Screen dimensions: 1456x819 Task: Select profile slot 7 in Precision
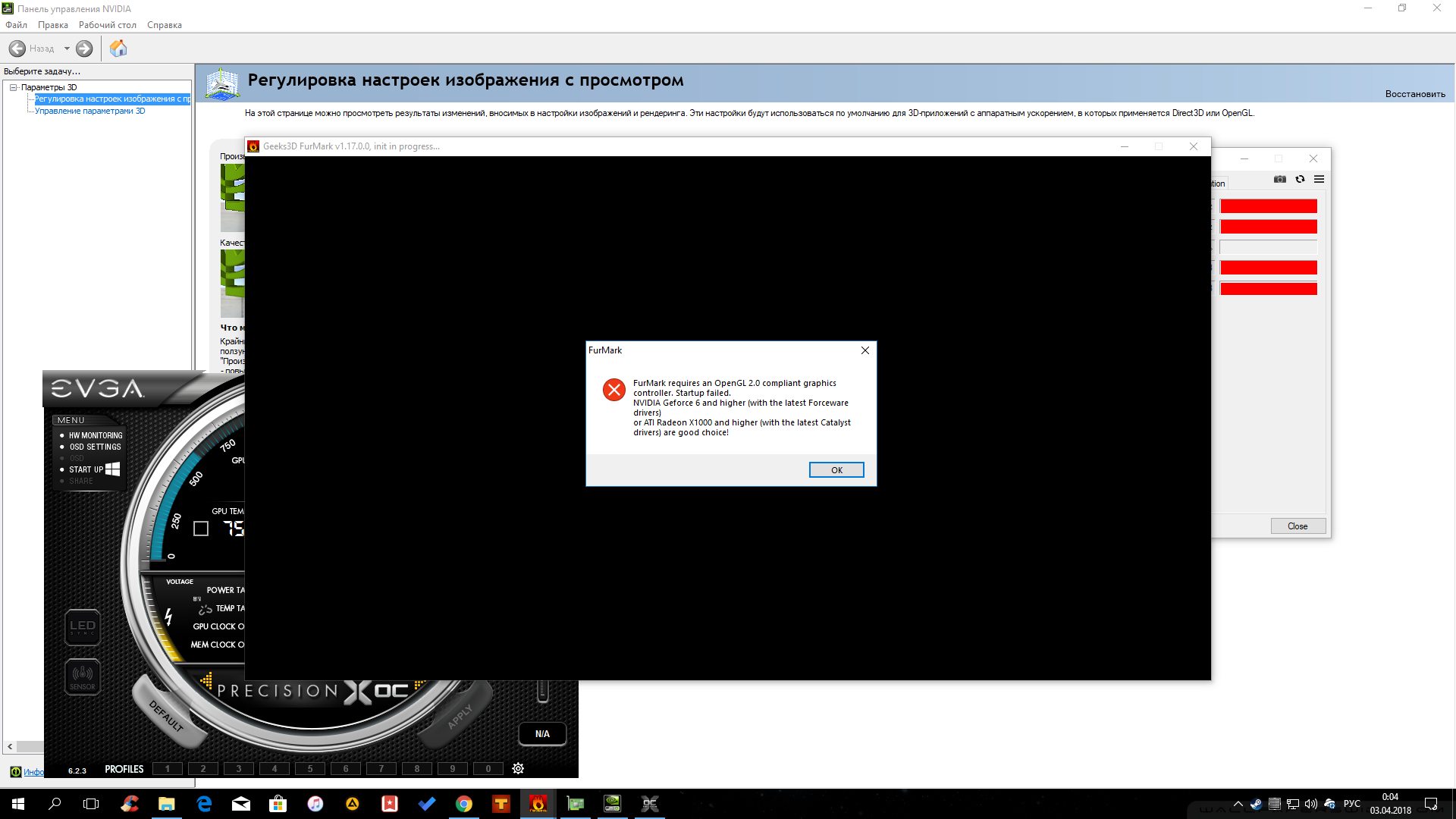381,768
